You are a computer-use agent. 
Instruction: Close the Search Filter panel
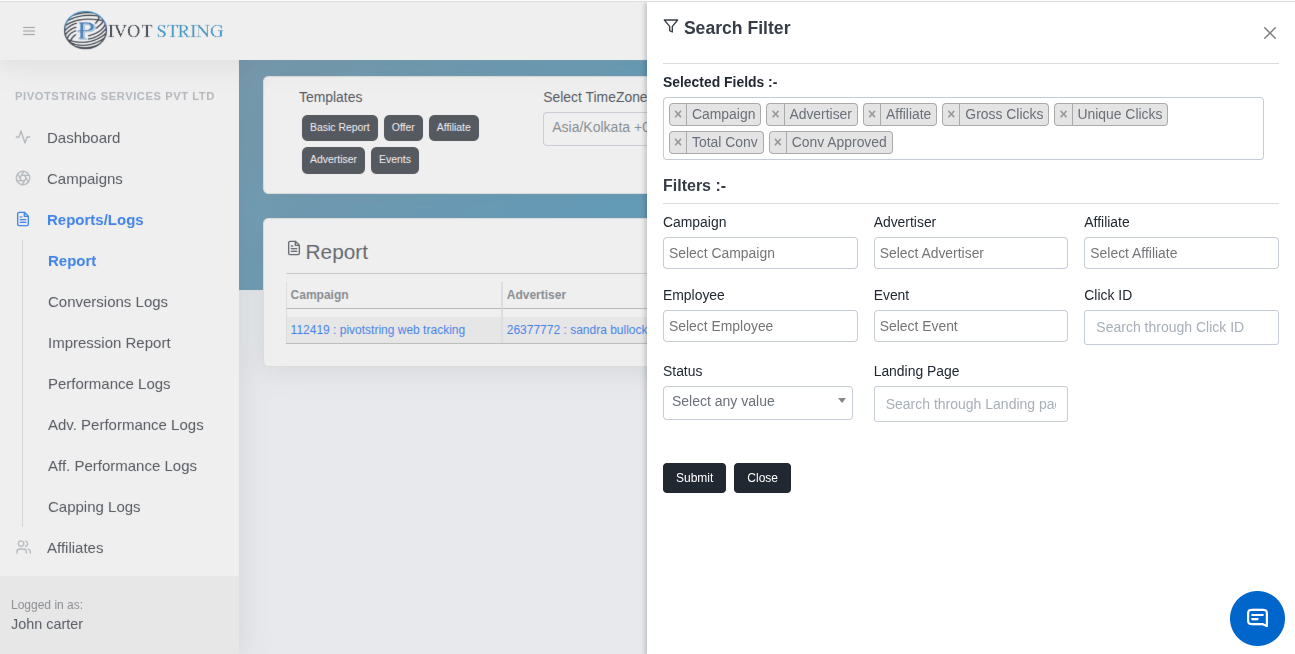1269,33
